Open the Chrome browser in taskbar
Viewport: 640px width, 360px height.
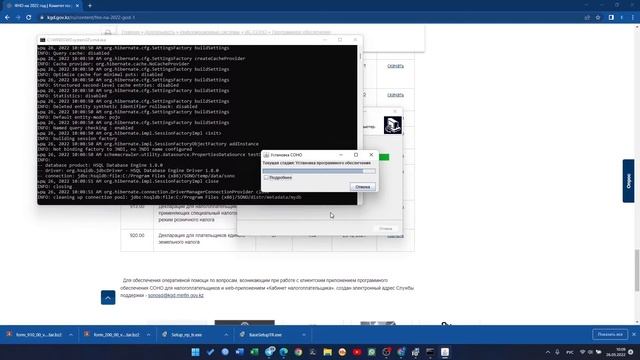point(298,352)
